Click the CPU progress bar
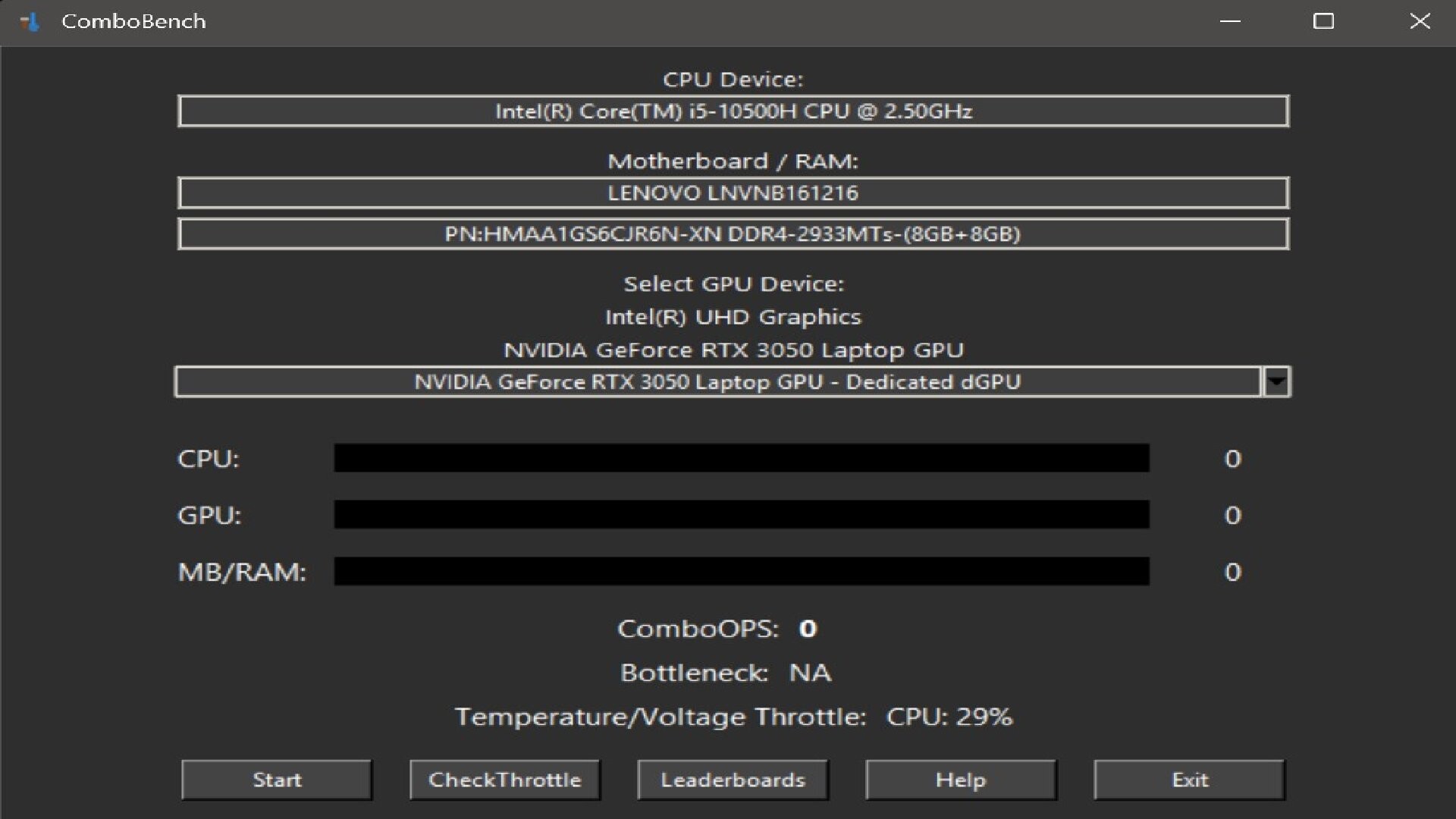This screenshot has height=819, width=1456. [x=741, y=458]
